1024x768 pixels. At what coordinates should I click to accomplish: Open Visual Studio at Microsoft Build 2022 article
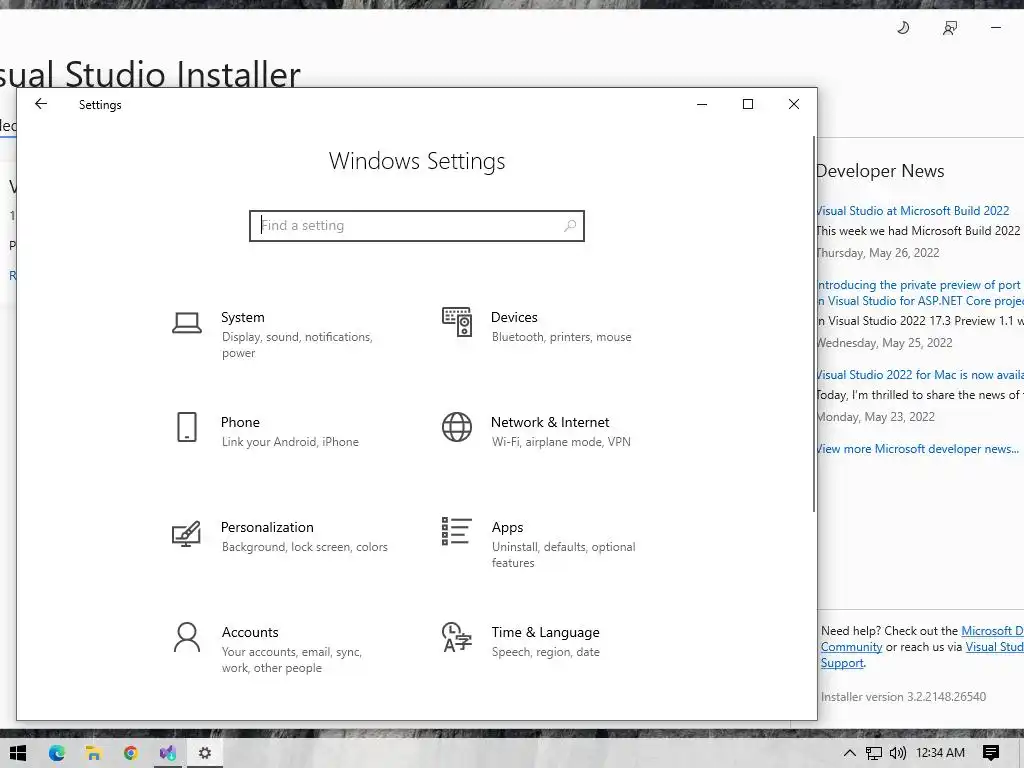tap(912, 211)
